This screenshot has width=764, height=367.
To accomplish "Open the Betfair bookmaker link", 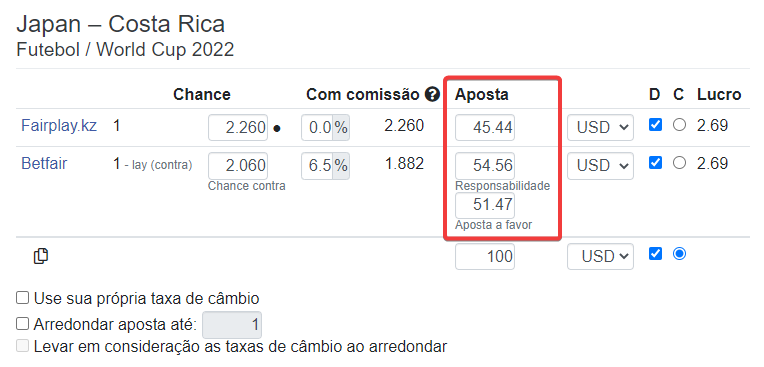I will (44, 163).
